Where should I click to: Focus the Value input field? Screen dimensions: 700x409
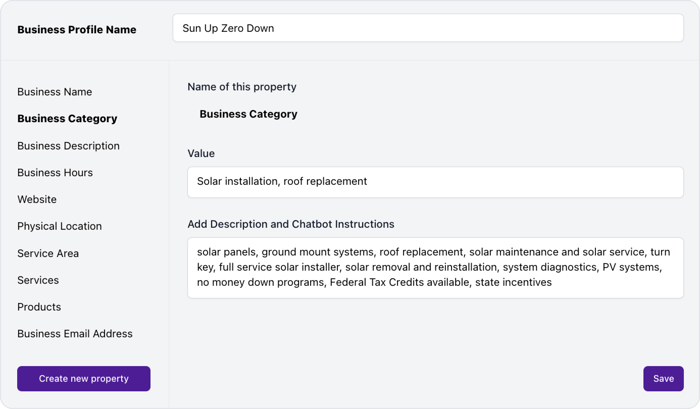(x=435, y=182)
